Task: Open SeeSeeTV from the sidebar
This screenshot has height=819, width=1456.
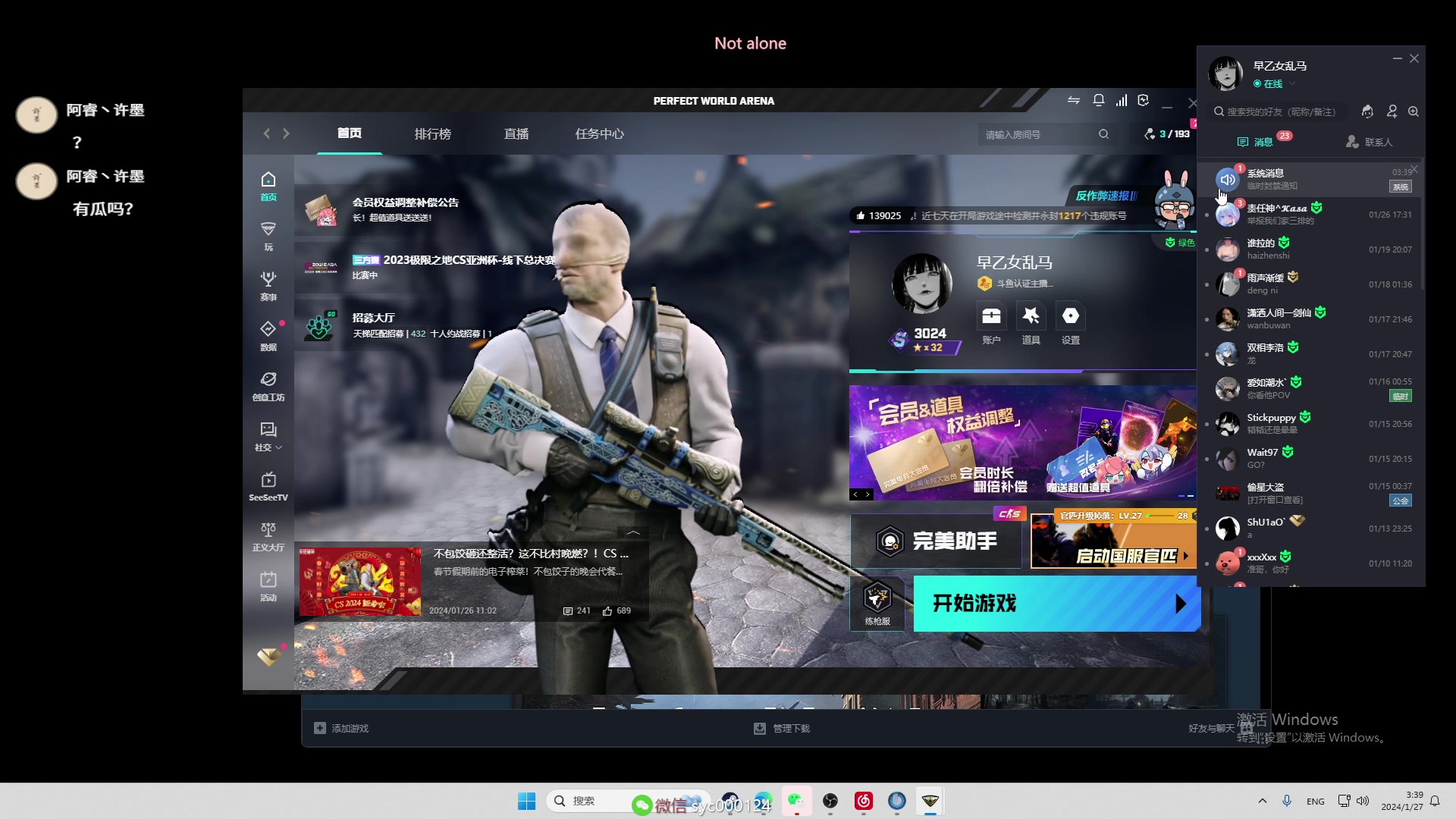Action: tap(268, 486)
